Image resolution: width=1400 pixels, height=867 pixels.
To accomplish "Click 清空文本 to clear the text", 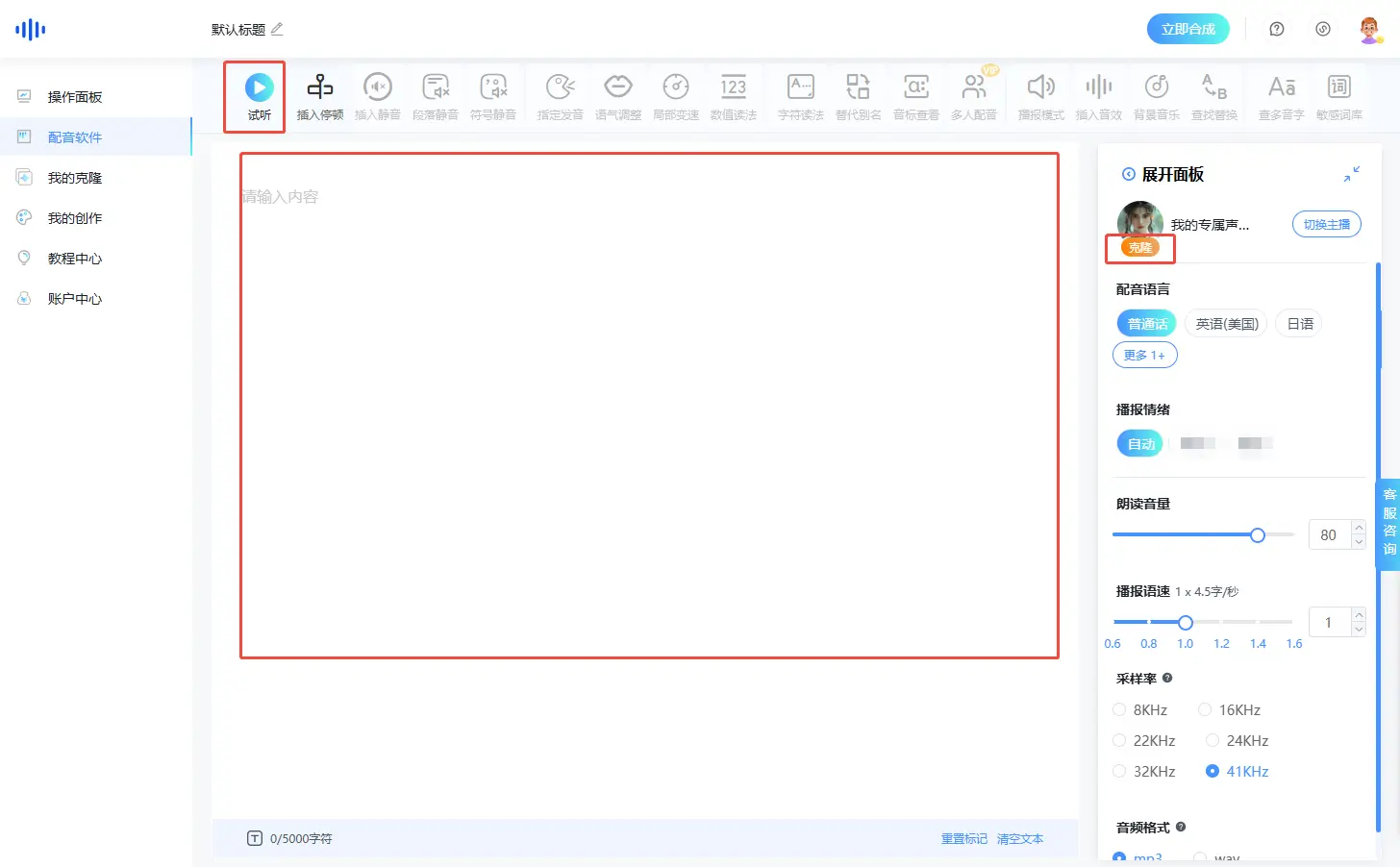I will [1020, 838].
